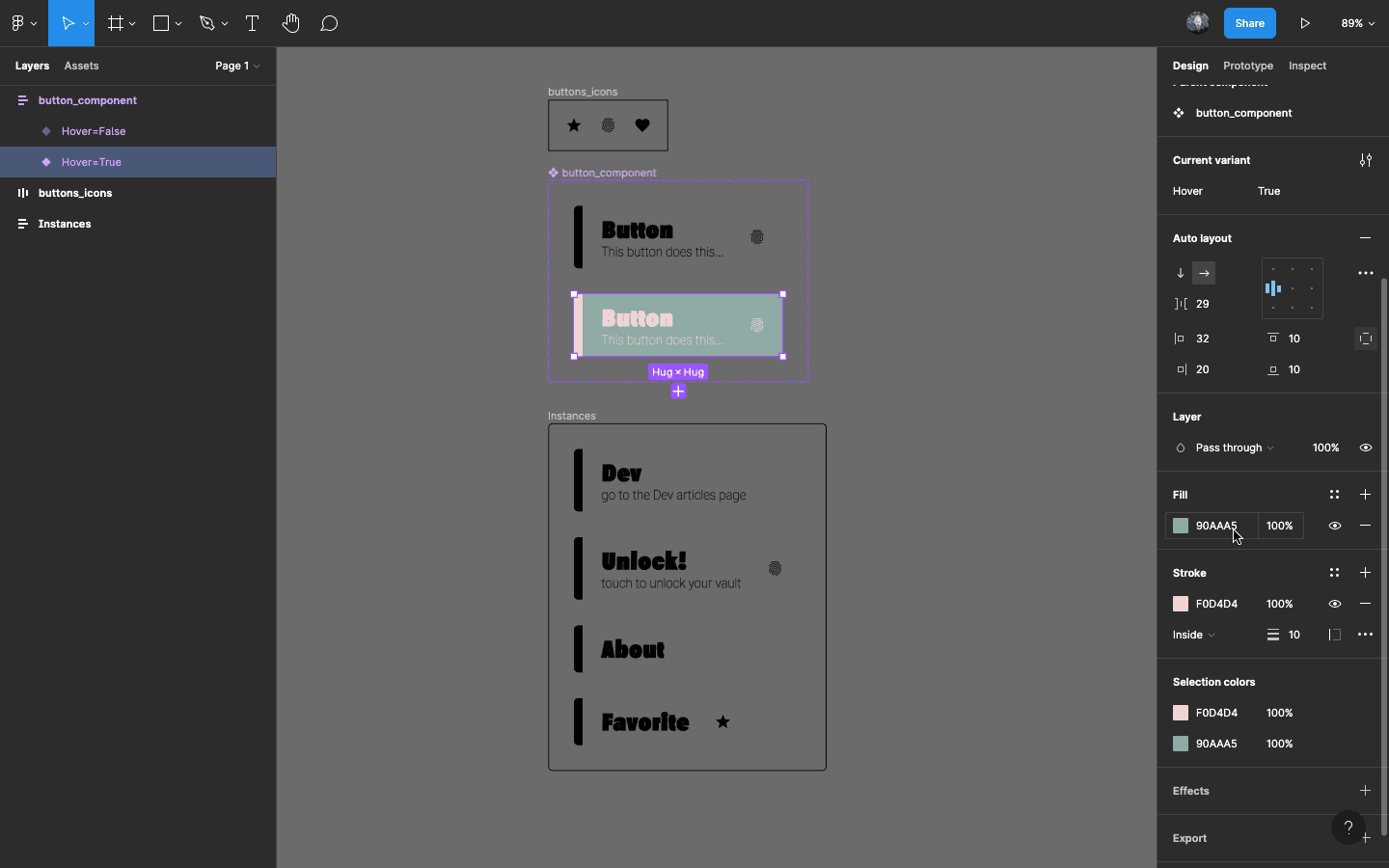Viewport: 1389px width, 868px height.
Task: Open stroke styles icon
Action: (1334, 573)
